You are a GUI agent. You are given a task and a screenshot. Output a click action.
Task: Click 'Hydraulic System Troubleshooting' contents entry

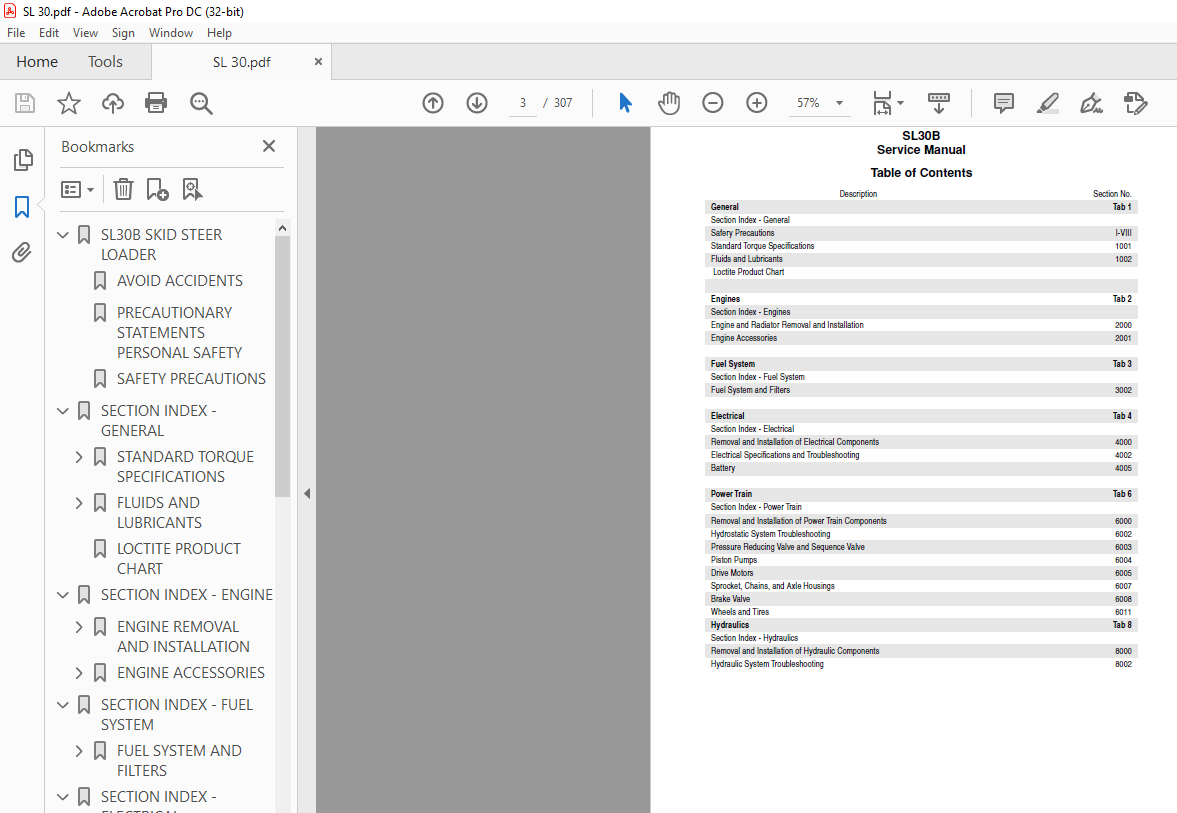point(767,664)
